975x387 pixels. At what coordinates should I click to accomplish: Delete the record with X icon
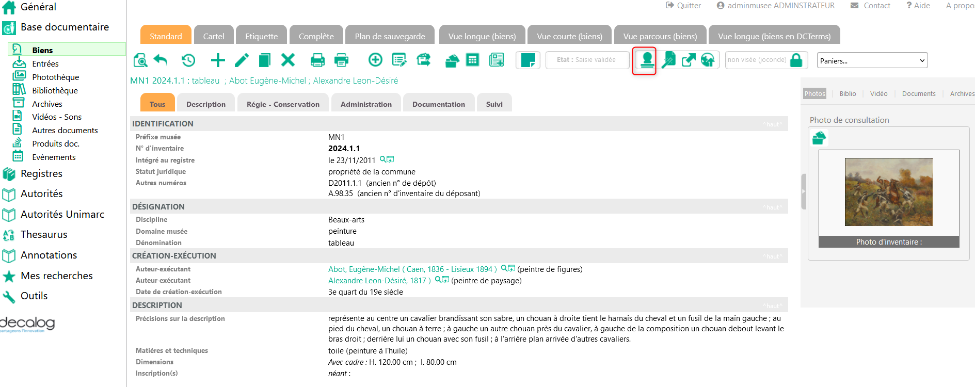pyautogui.click(x=287, y=60)
